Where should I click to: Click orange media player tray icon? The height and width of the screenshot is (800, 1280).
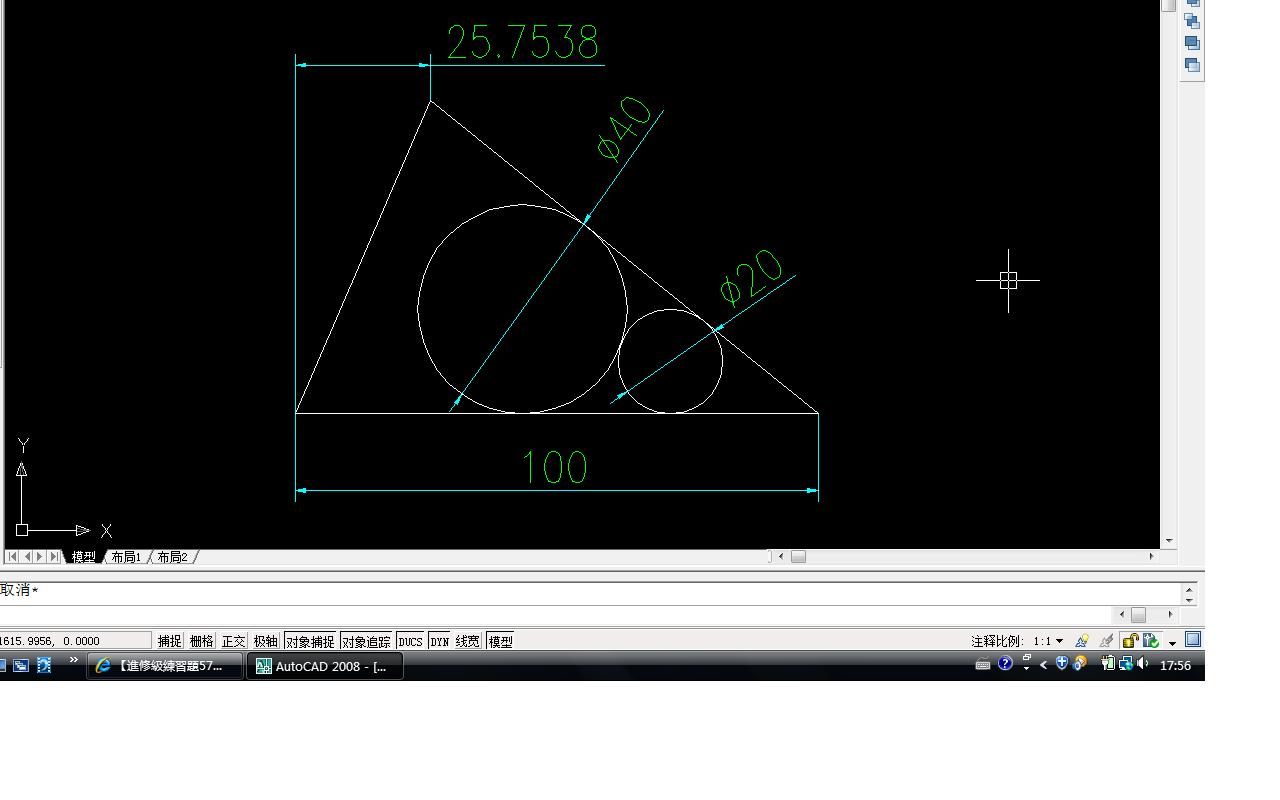(1080, 663)
